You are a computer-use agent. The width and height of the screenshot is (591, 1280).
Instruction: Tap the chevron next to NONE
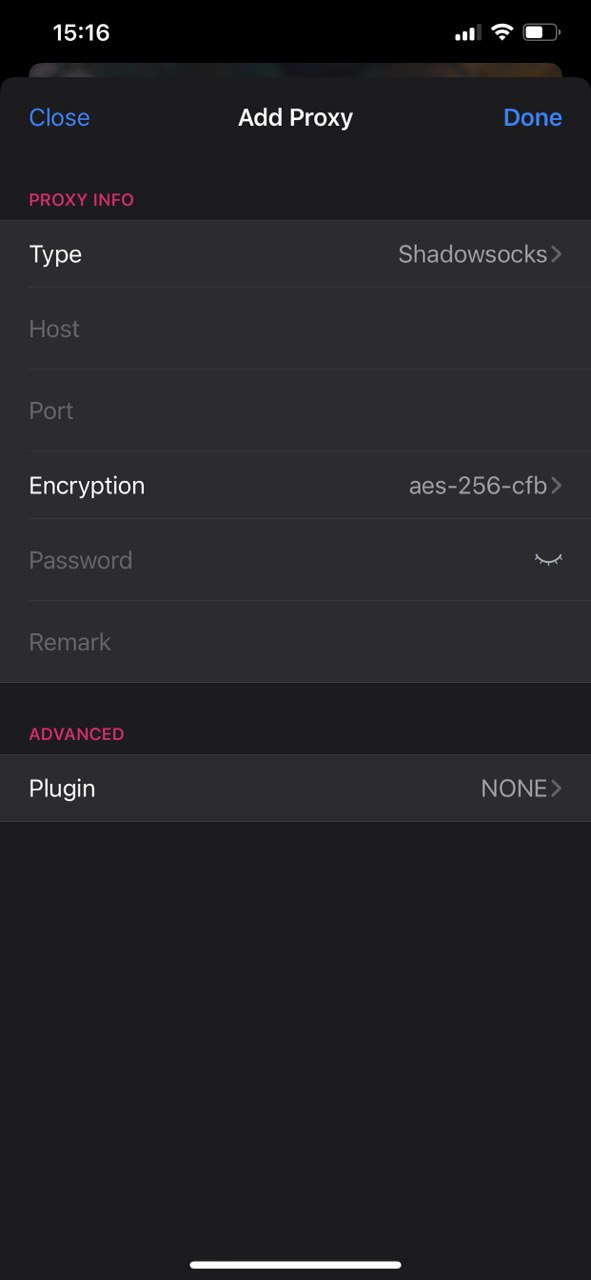pyautogui.click(x=557, y=789)
